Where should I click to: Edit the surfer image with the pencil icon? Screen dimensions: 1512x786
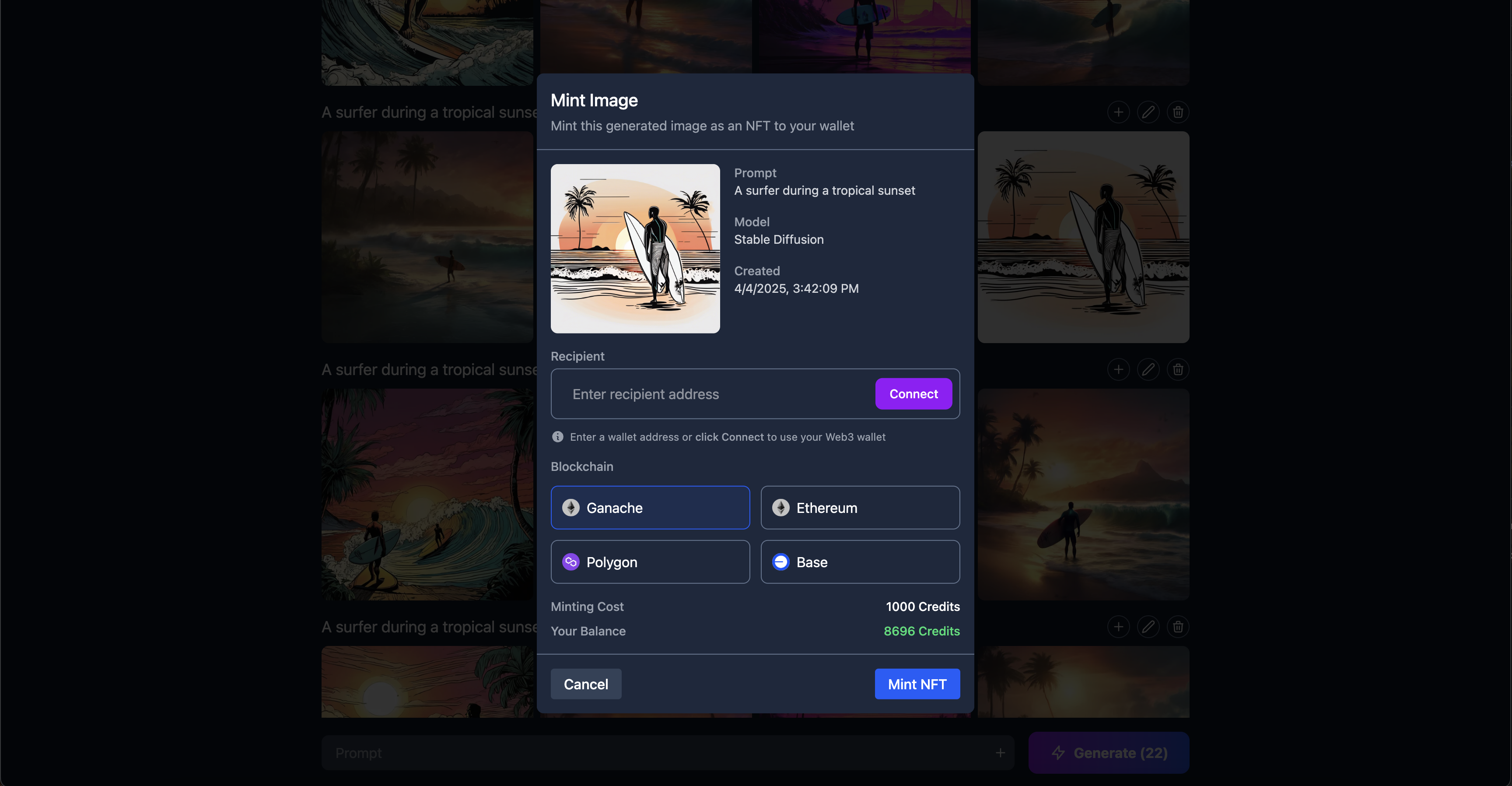[1149, 112]
